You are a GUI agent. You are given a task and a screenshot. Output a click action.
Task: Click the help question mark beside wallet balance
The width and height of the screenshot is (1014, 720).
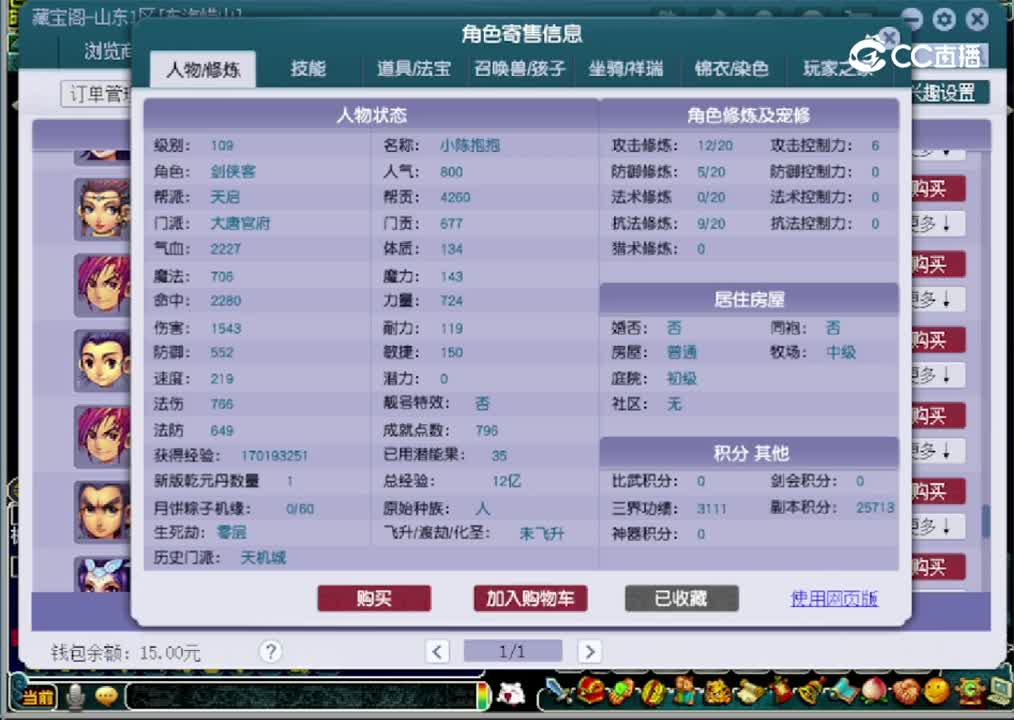tap(270, 651)
